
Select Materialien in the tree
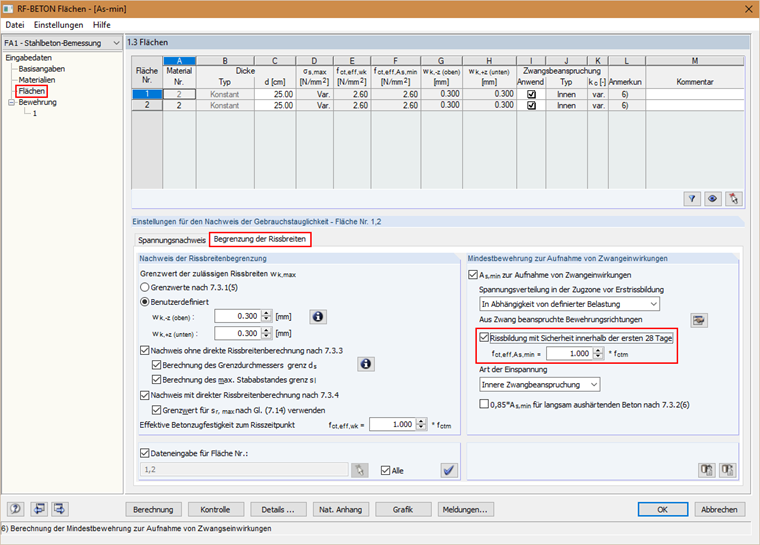(x=37, y=80)
